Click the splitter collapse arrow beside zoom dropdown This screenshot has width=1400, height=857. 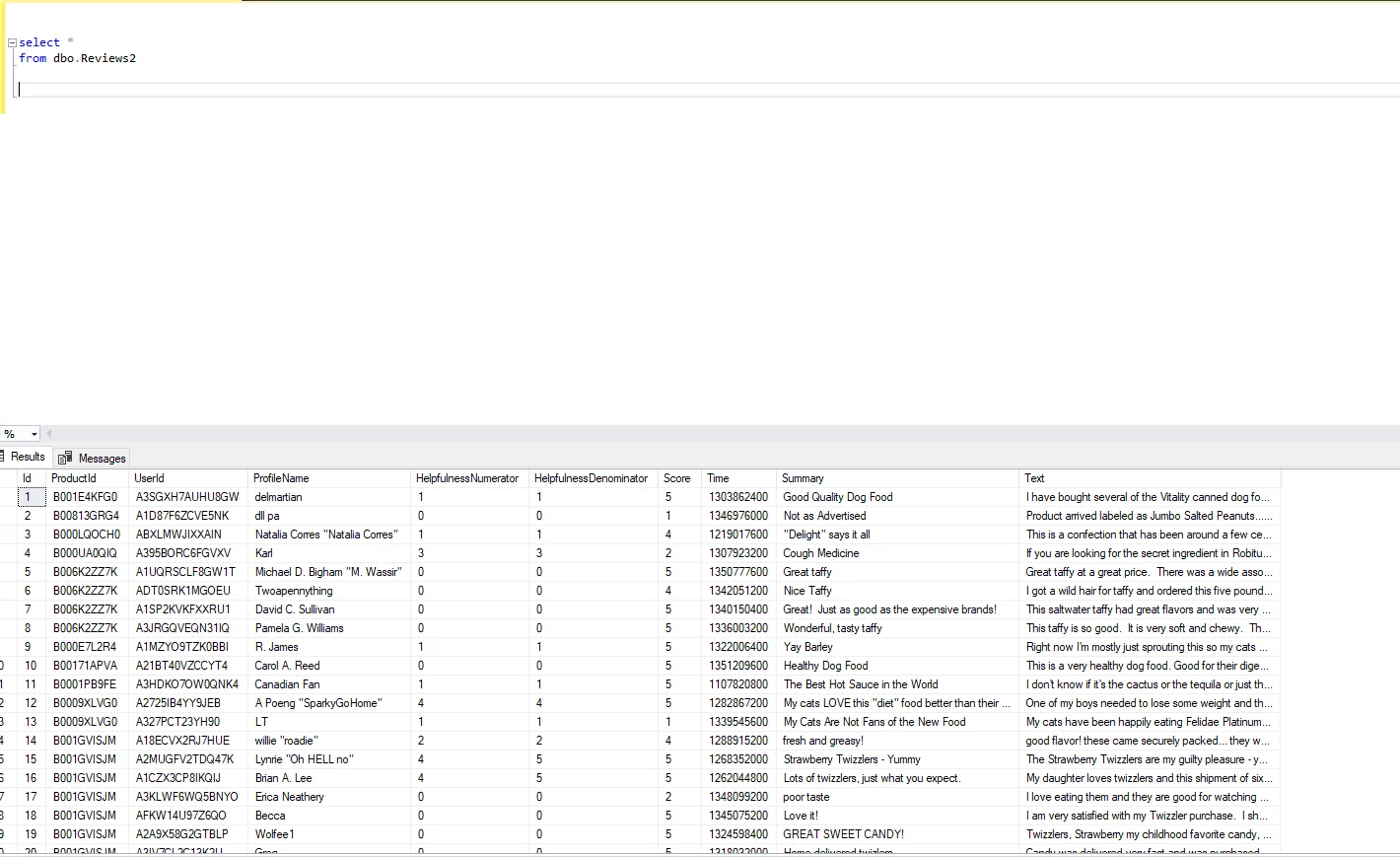tap(48, 433)
